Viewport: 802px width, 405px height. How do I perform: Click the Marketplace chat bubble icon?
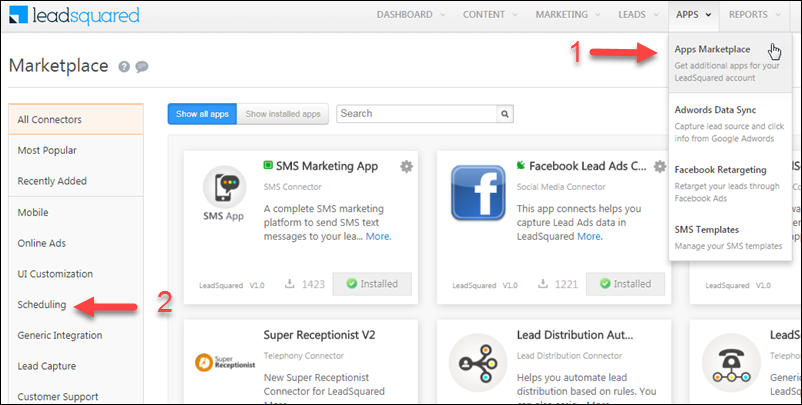point(142,66)
